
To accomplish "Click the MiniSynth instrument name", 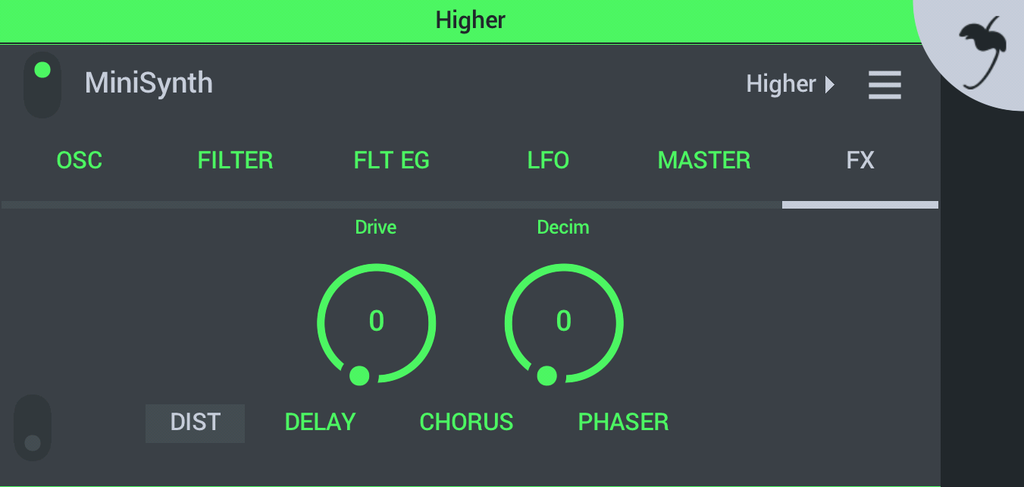I will [149, 84].
